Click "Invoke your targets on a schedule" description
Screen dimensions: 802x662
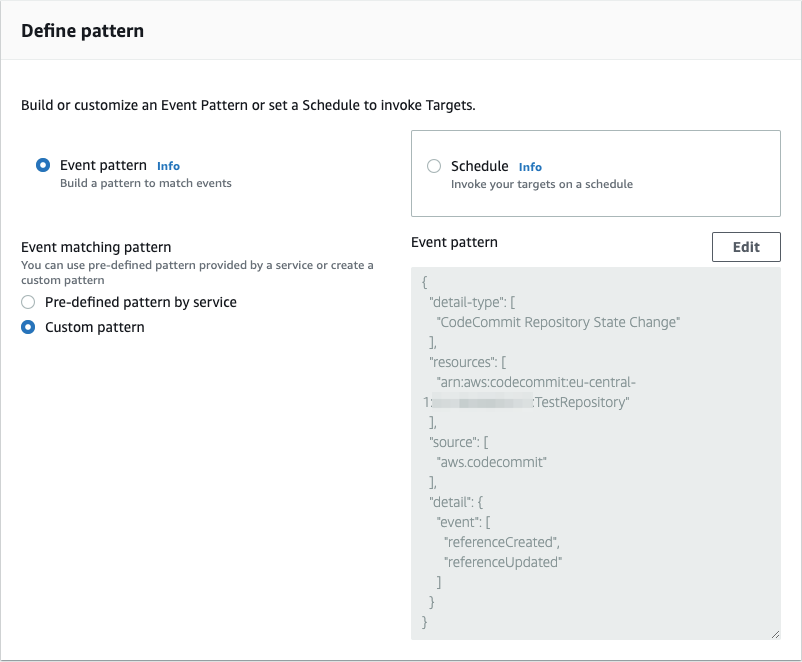tap(541, 184)
